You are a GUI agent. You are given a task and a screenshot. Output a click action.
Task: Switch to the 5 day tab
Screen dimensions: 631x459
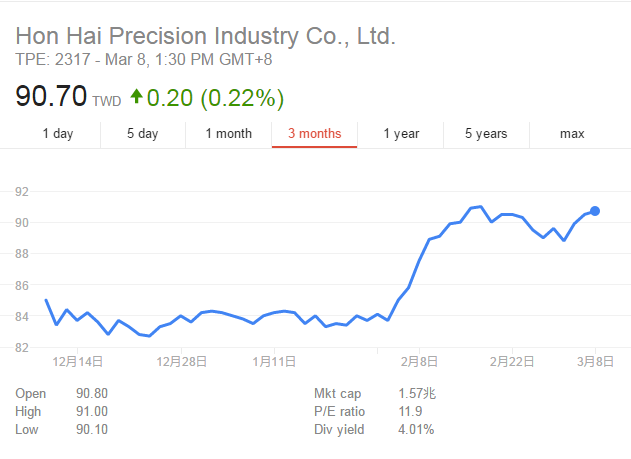click(x=143, y=134)
